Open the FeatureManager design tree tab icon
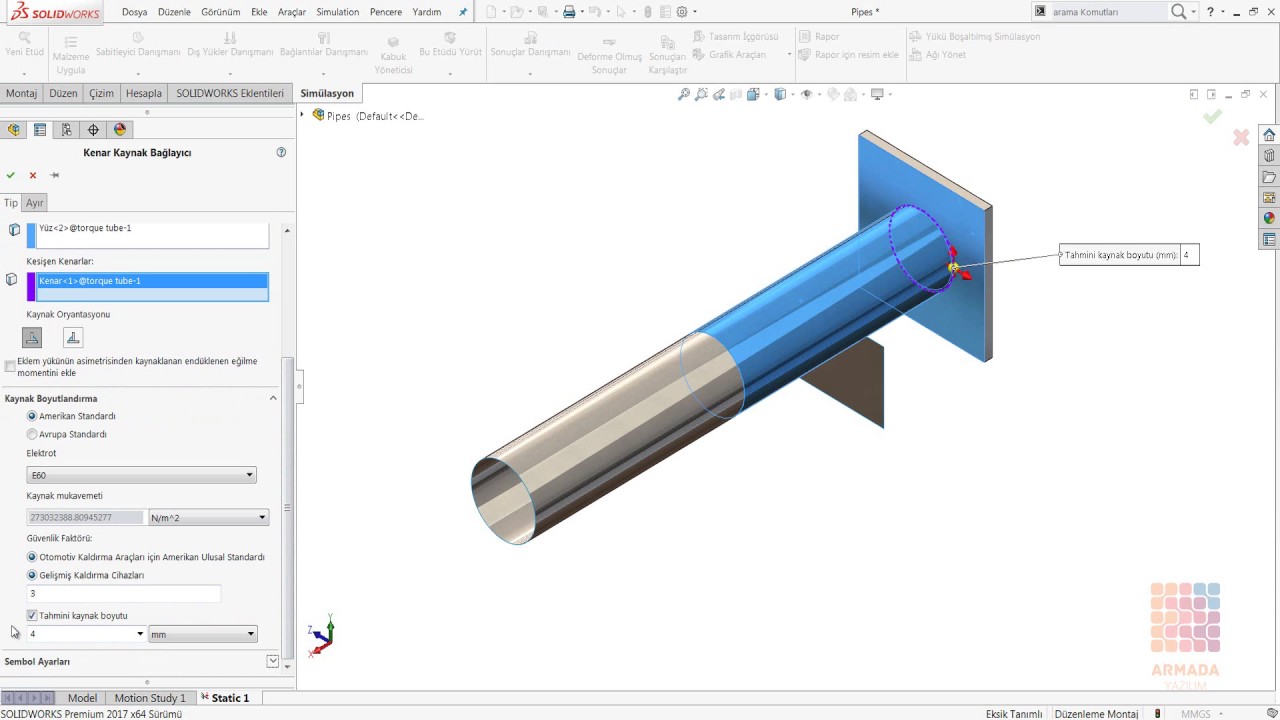 [x=14, y=129]
